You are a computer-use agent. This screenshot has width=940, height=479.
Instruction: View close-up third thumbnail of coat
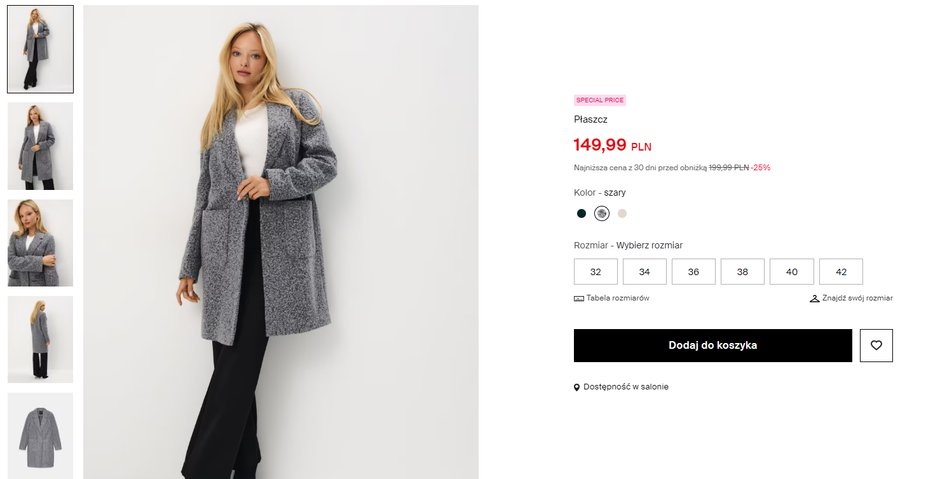(40, 243)
